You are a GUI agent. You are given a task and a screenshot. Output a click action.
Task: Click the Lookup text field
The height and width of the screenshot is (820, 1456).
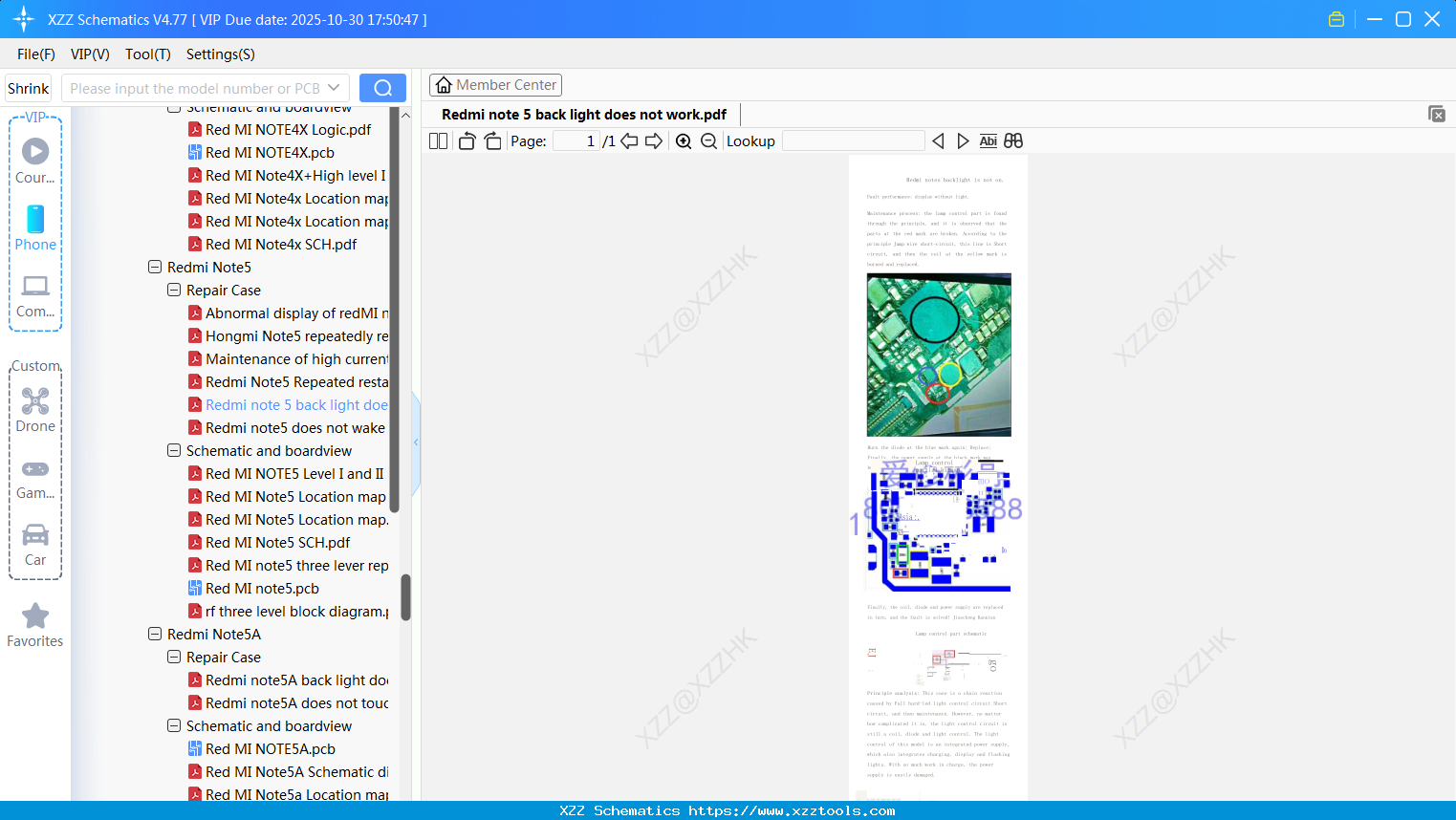coord(853,140)
